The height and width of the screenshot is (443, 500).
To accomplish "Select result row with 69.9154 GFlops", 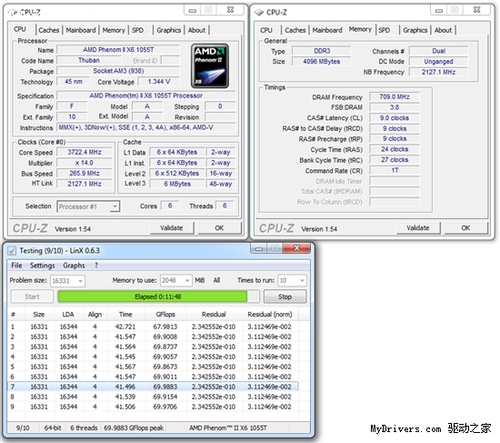I will click(x=153, y=397).
